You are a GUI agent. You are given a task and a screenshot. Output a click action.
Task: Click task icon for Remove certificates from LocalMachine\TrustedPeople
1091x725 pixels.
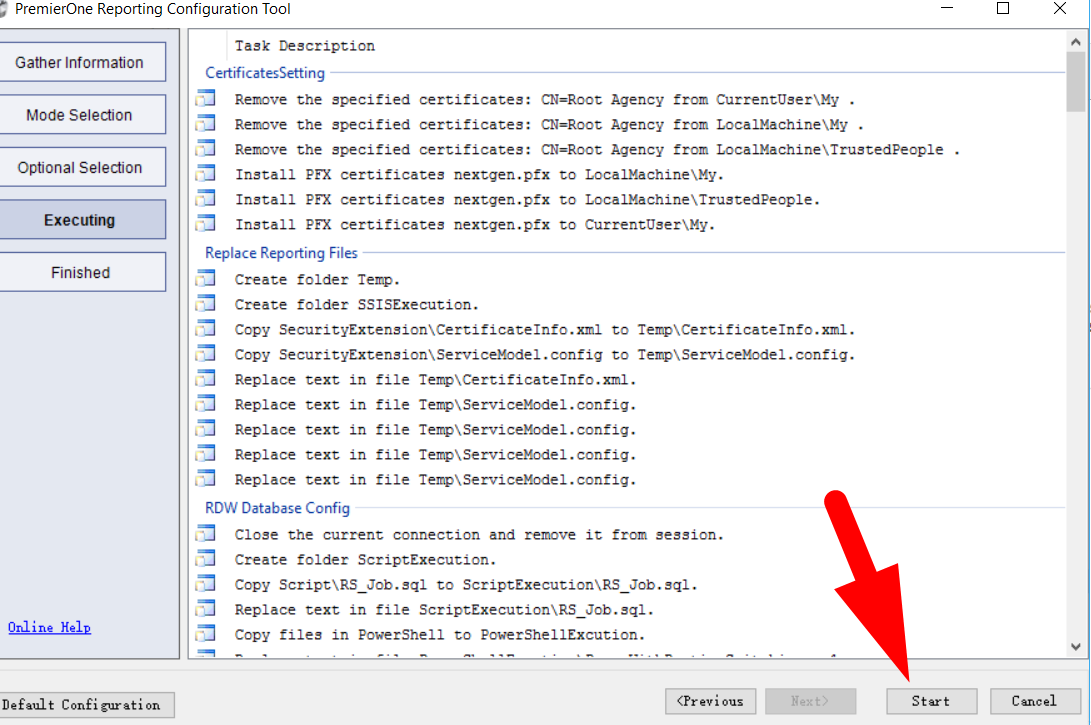pos(205,149)
